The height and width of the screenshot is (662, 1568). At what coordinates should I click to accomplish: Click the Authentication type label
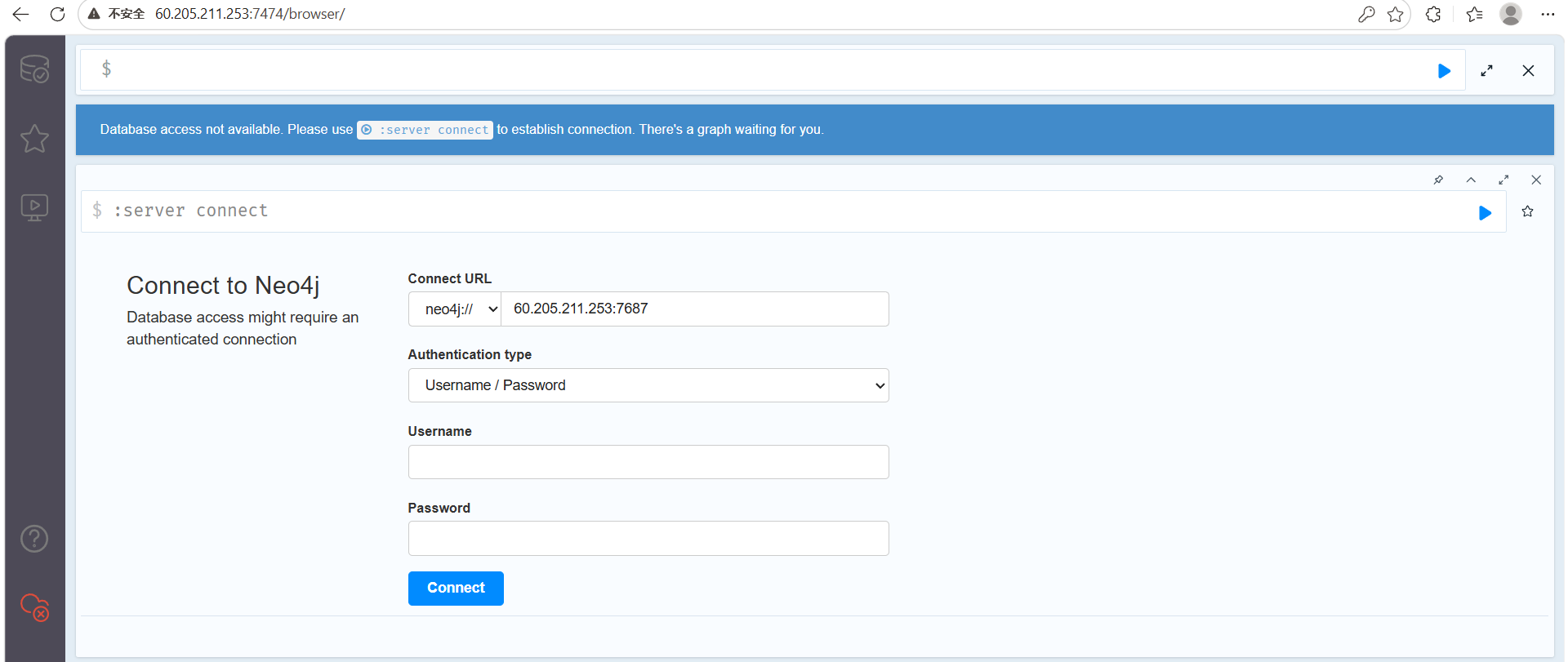[x=470, y=355]
